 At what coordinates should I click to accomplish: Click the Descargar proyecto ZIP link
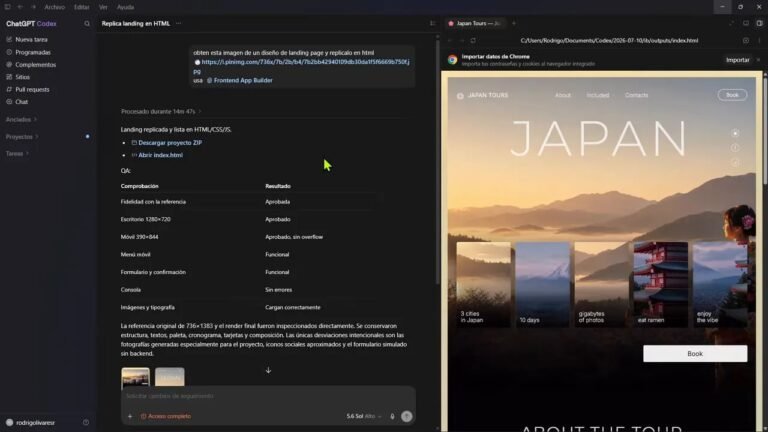[169, 143]
